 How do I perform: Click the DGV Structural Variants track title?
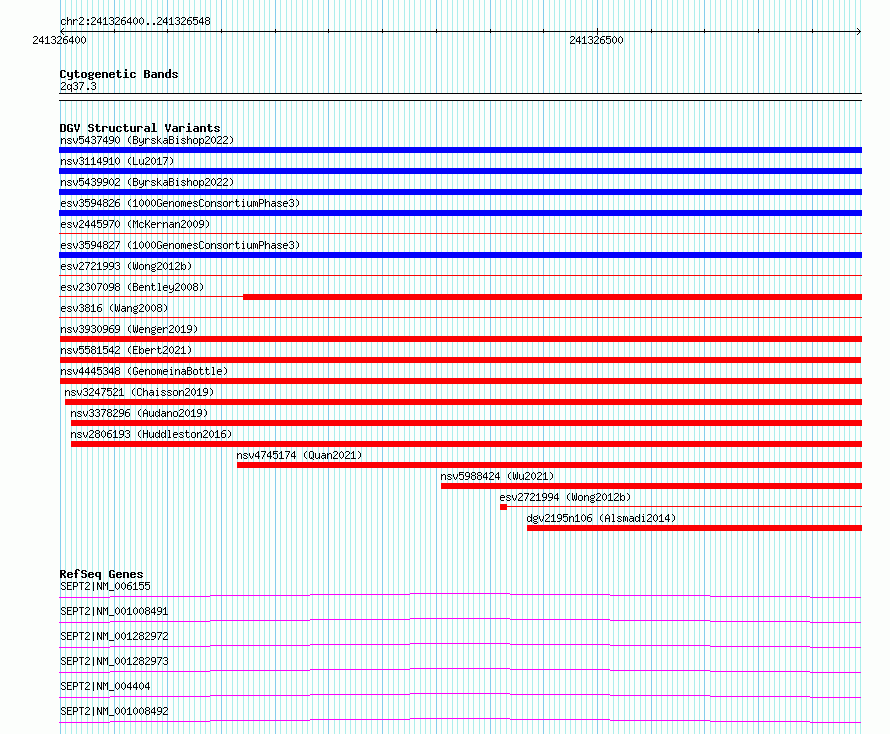140,128
